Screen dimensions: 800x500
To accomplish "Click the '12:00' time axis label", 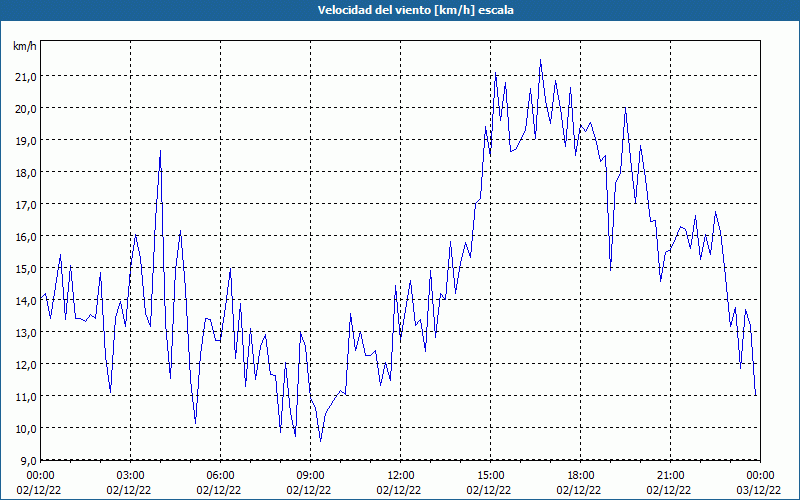I will click(x=401, y=476).
